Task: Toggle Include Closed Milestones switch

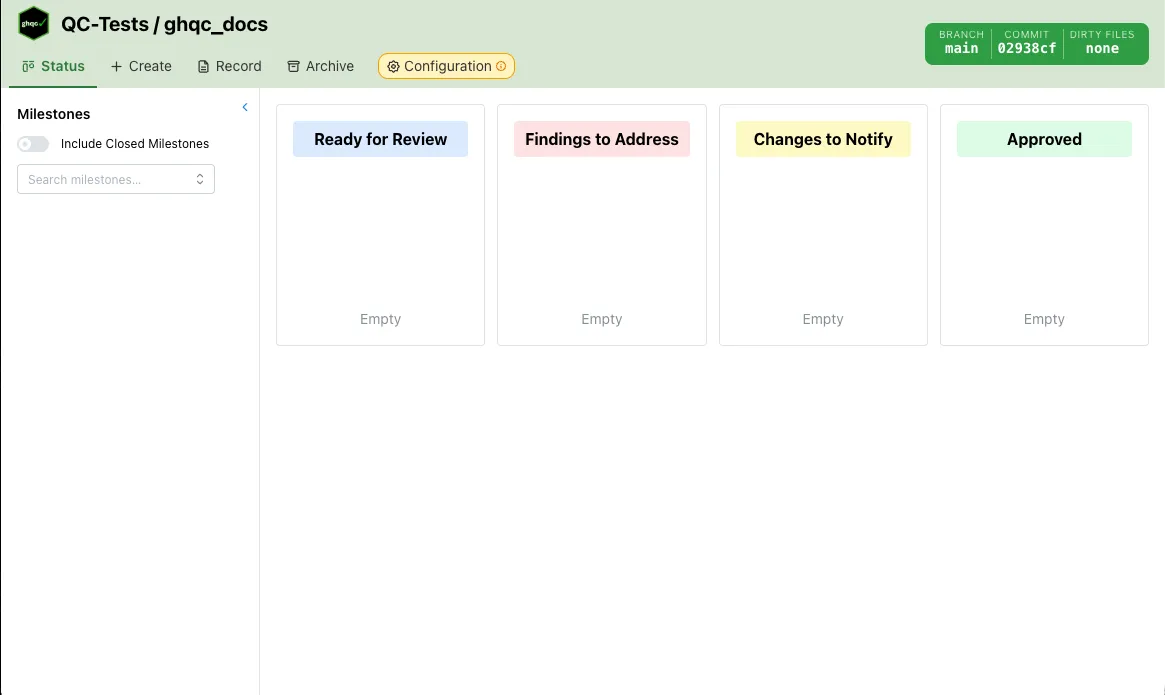Action: coord(33,144)
